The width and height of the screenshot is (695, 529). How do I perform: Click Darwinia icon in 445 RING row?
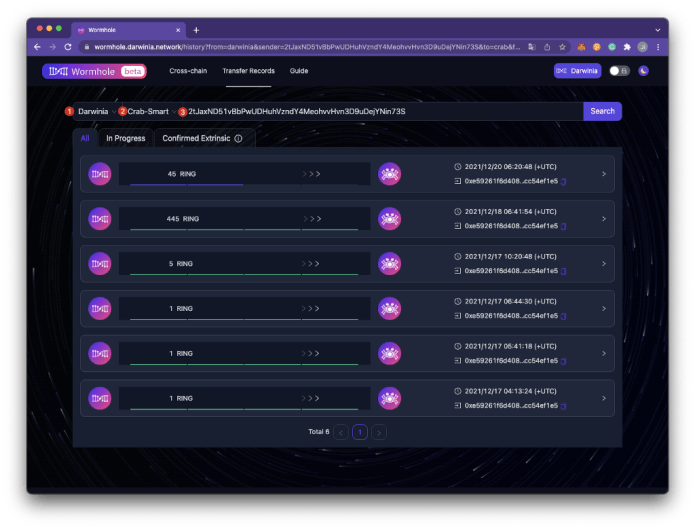click(100, 219)
